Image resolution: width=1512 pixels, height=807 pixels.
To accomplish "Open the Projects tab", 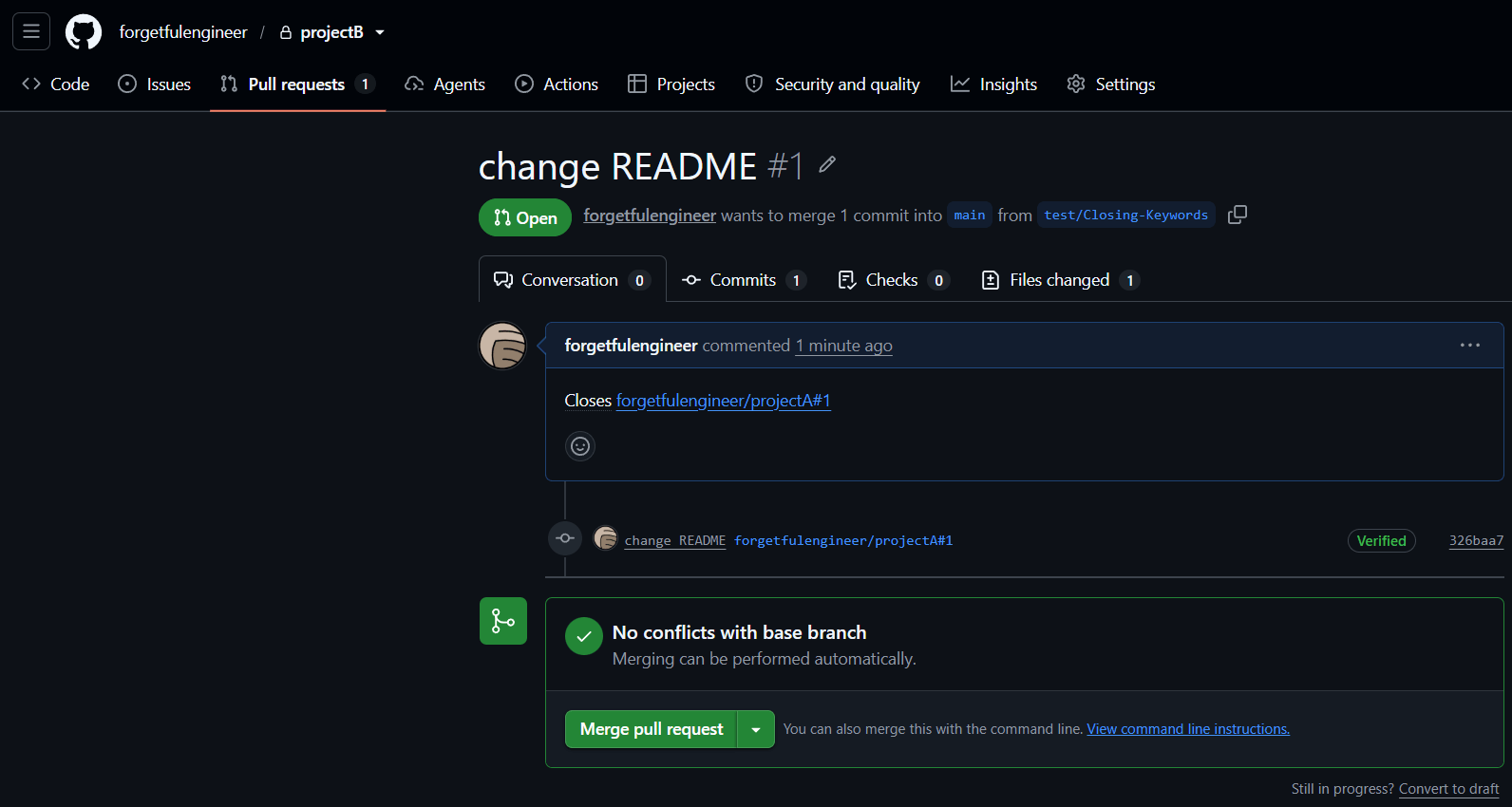I will click(671, 84).
